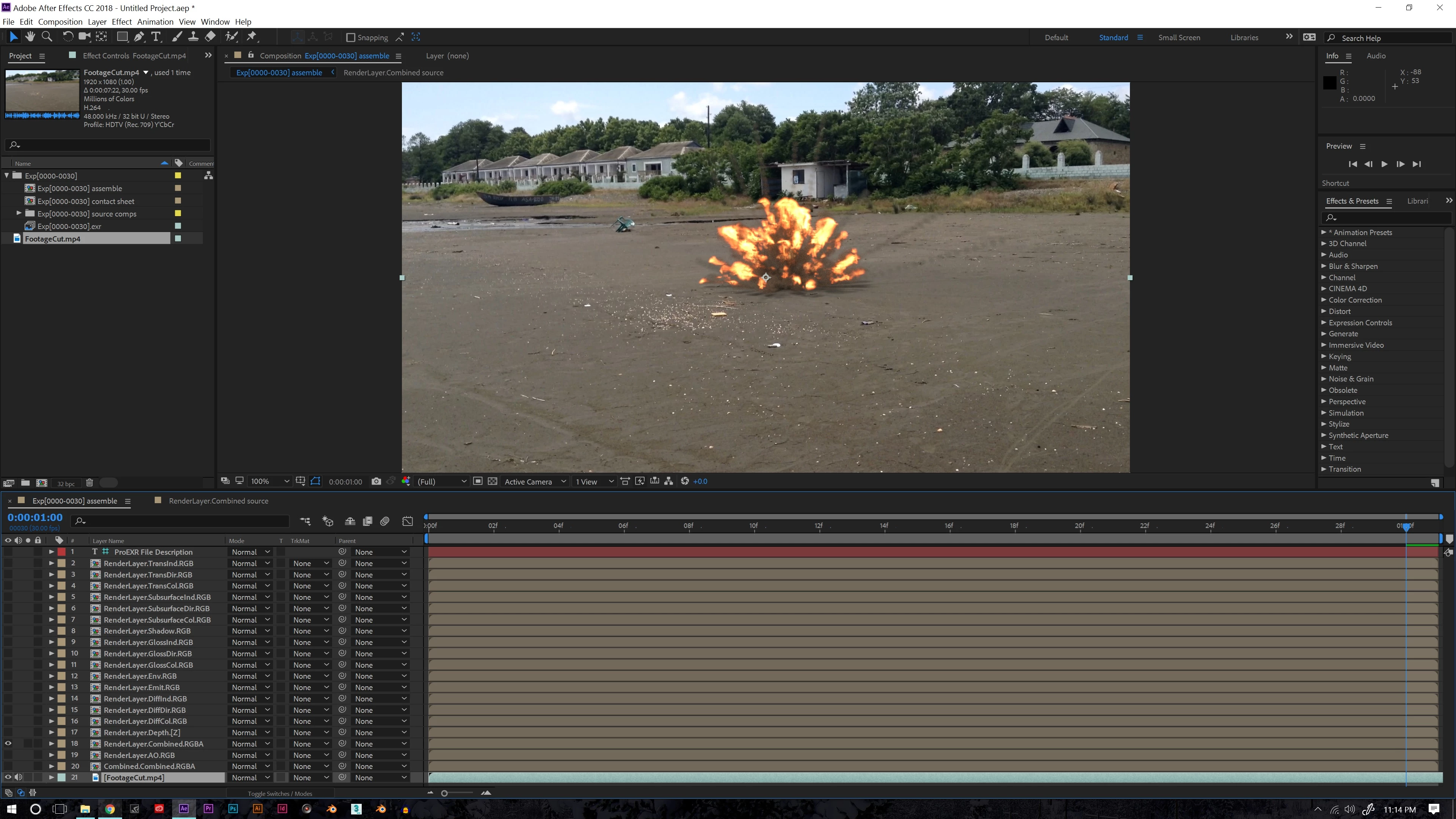The width and height of the screenshot is (1456, 819).
Task: Expand the source comps folder
Action: [x=19, y=213]
